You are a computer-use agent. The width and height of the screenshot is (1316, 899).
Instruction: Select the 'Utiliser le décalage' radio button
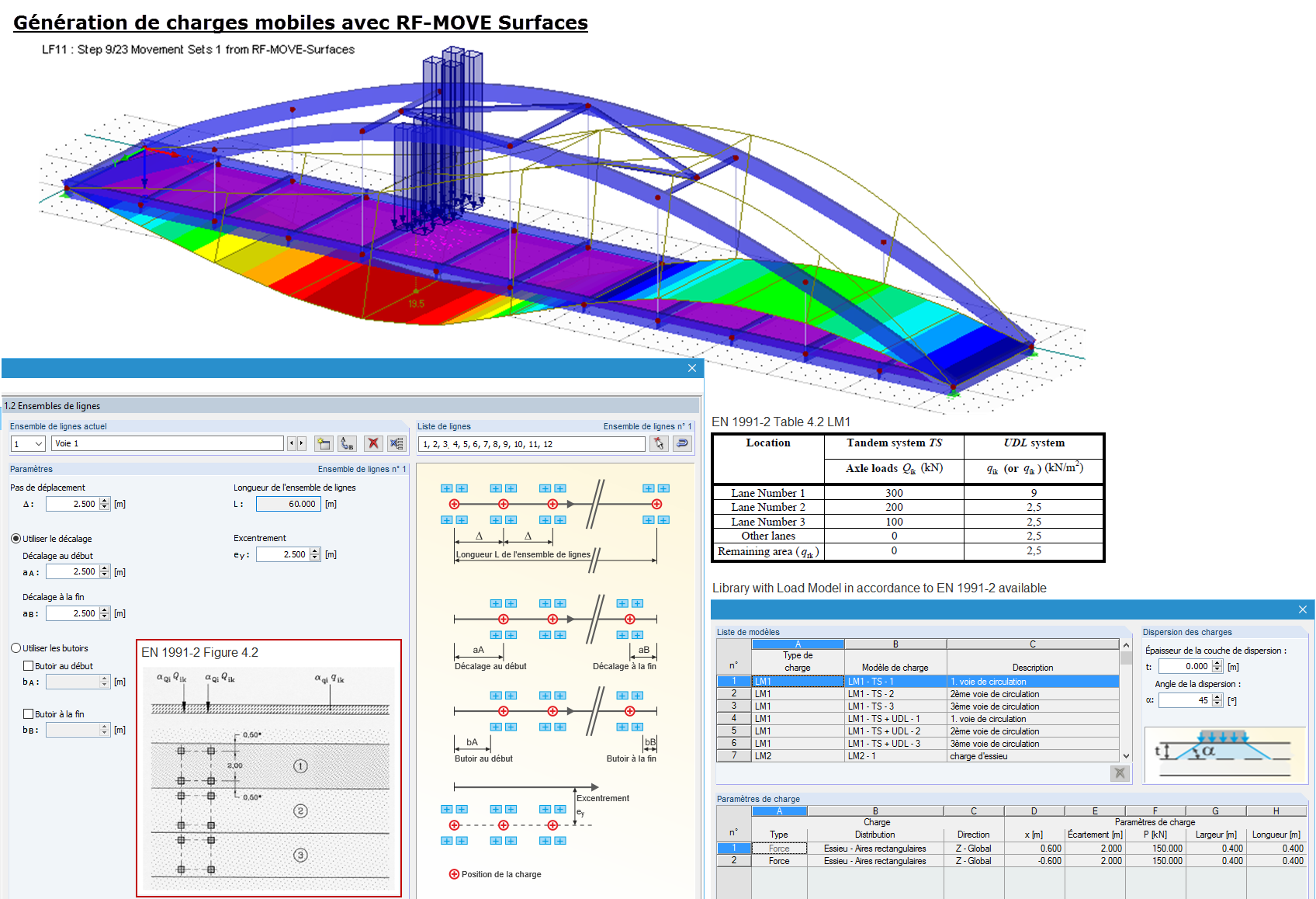click(16, 539)
